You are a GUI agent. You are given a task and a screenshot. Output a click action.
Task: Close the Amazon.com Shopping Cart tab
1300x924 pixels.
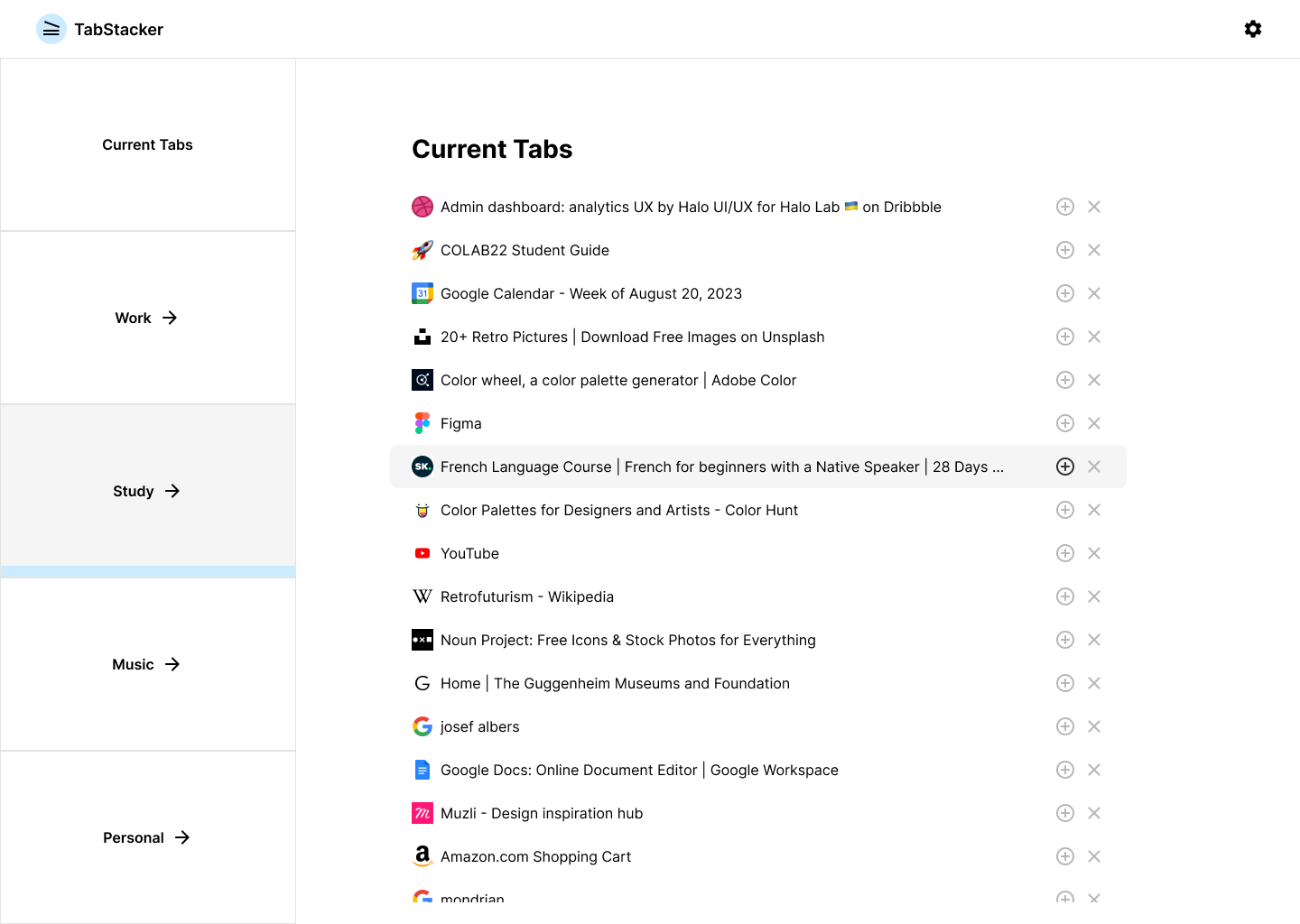click(1094, 856)
